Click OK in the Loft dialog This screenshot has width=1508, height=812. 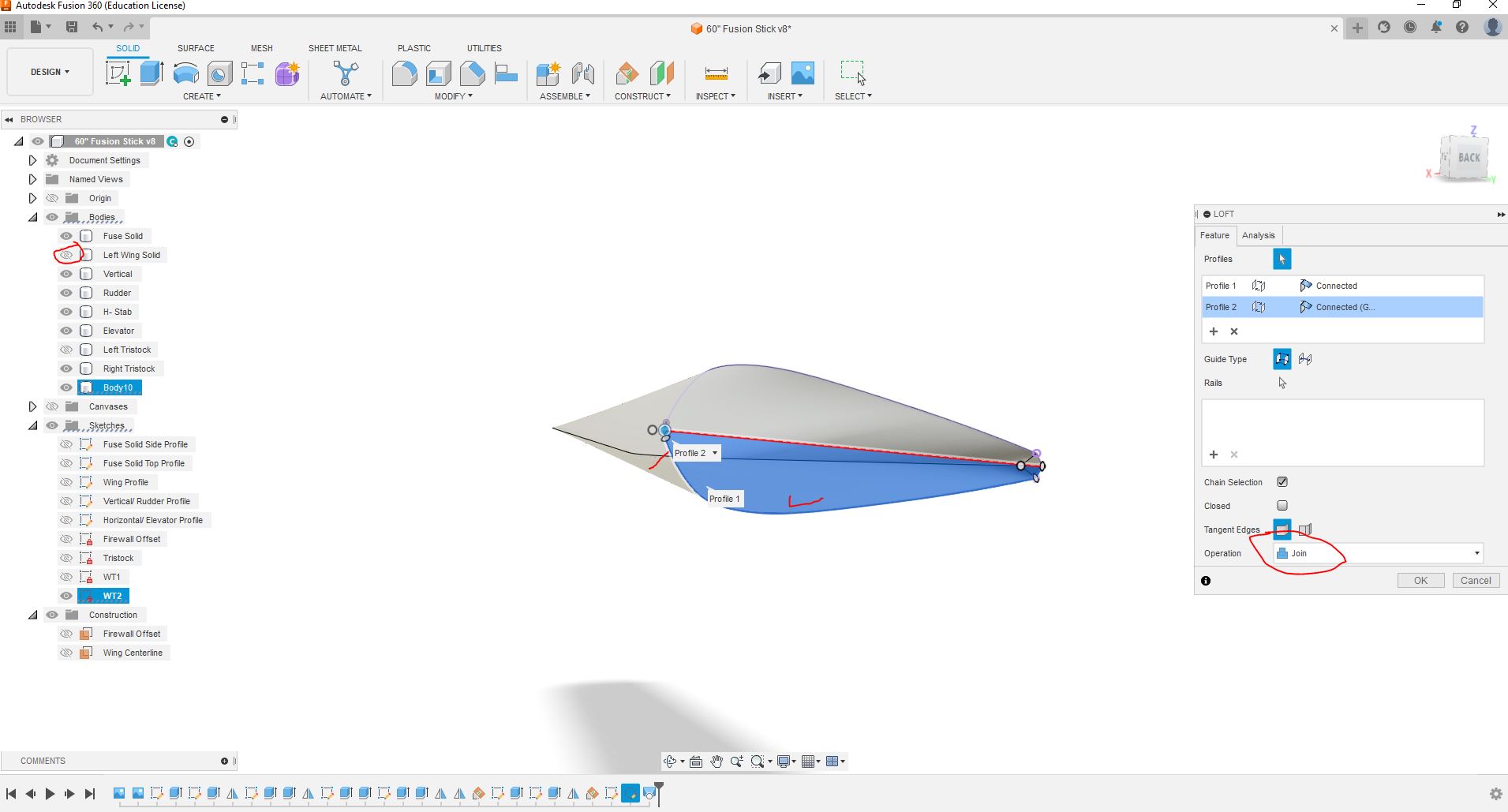click(1420, 581)
